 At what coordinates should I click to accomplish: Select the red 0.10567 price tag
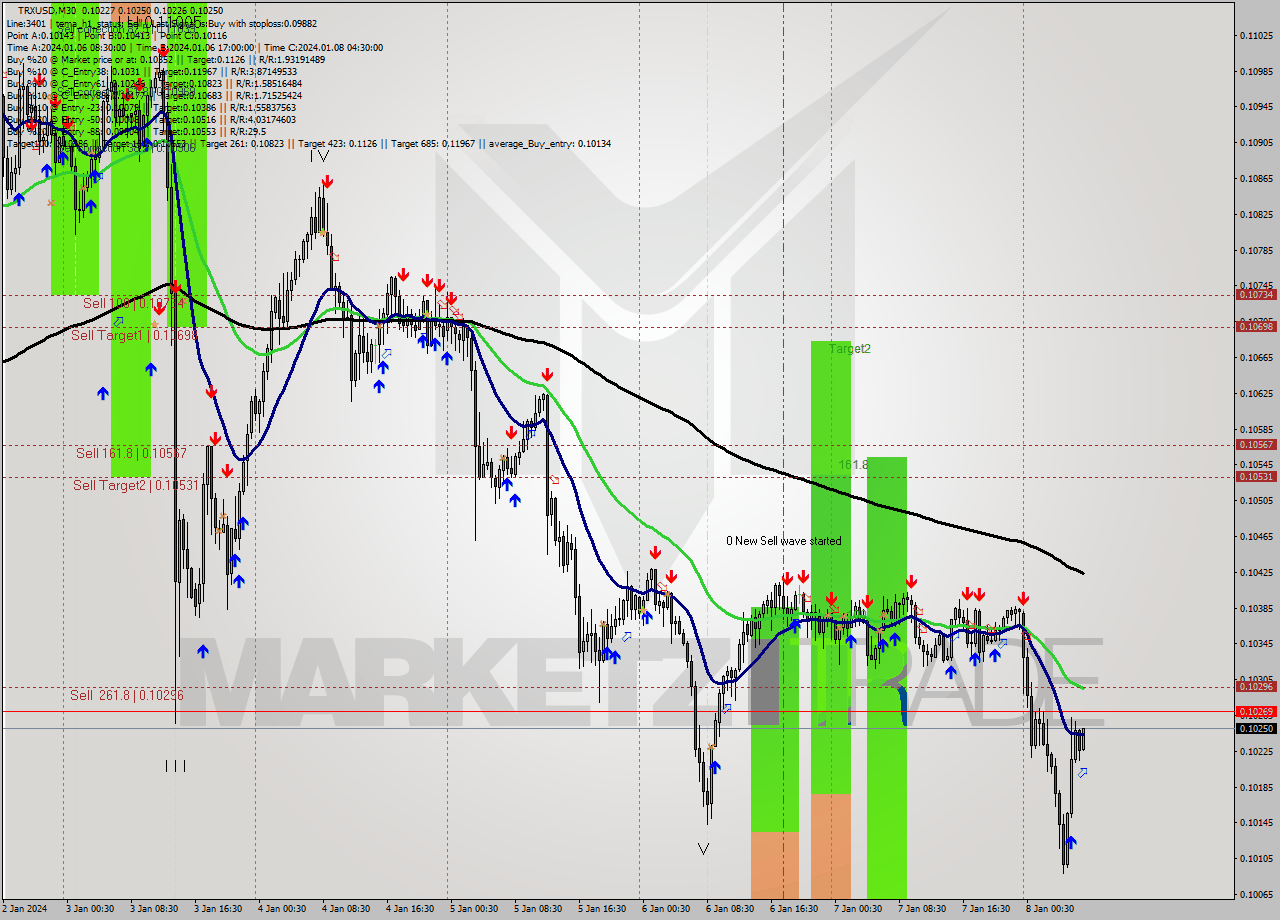coord(1256,445)
